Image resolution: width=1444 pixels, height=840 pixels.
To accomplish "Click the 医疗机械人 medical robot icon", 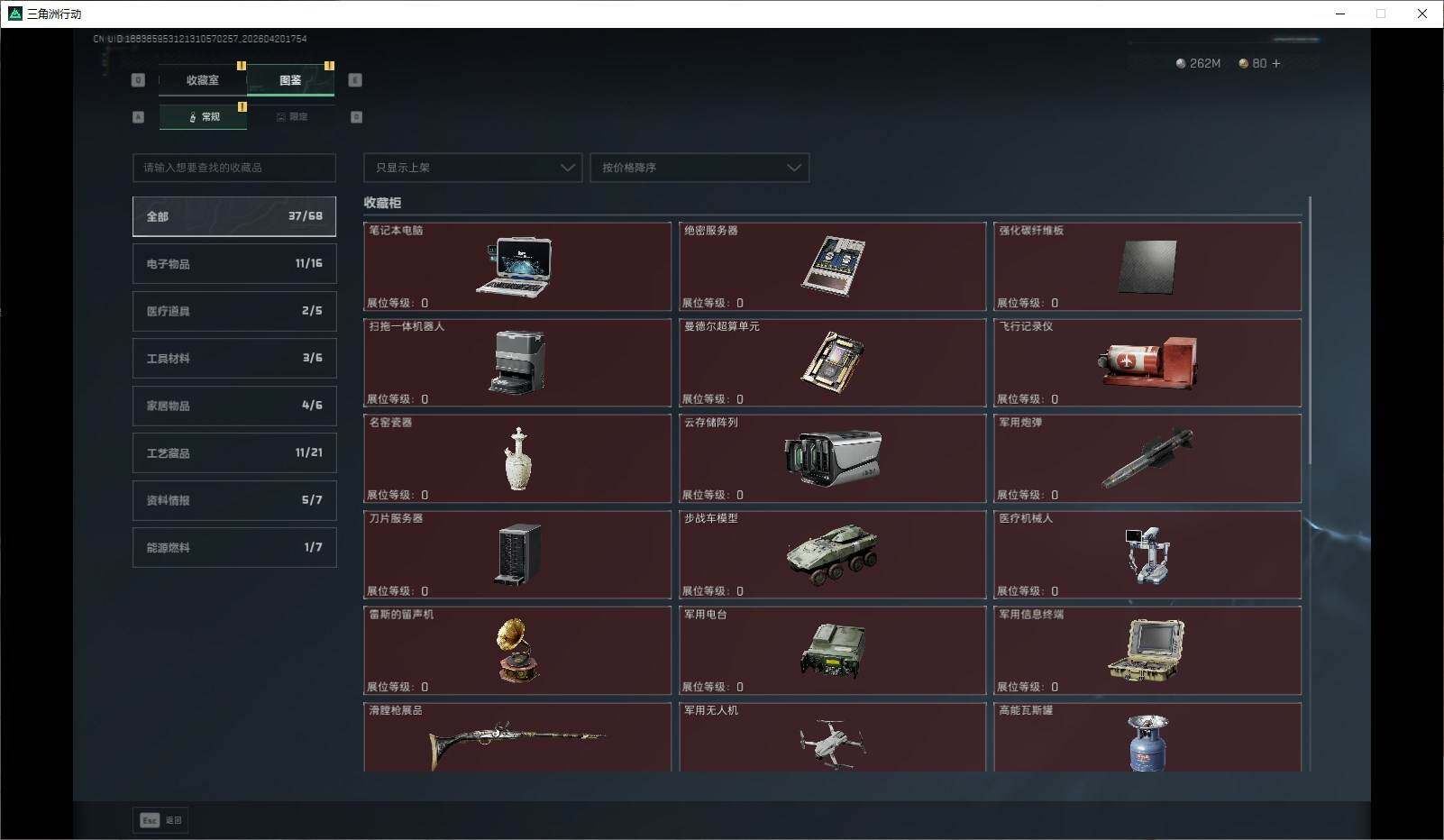I will tap(1147, 554).
